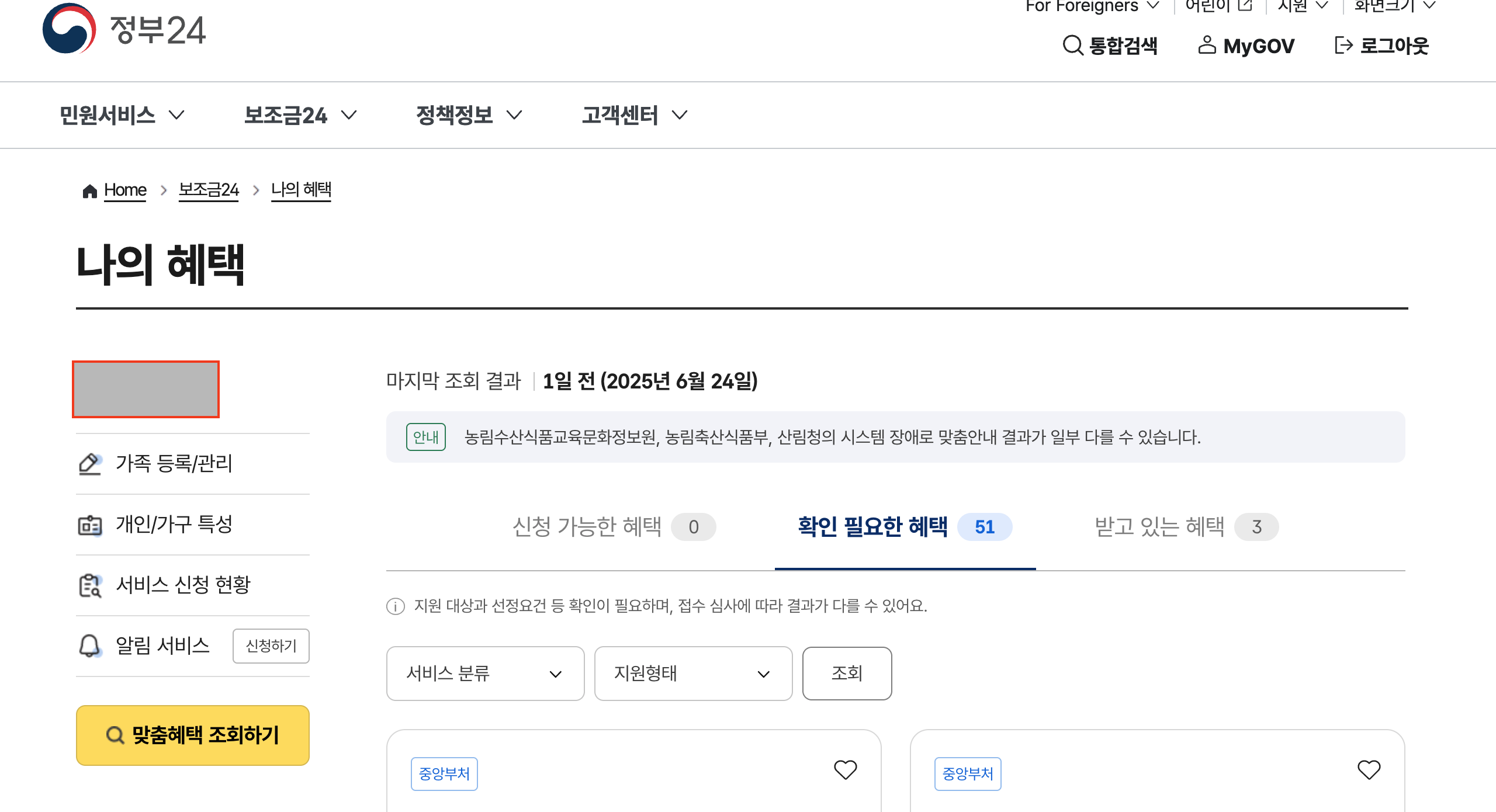Image resolution: width=1496 pixels, height=812 pixels.
Task: Switch to 받고 있는 혜택 tab
Action: click(1186, 527)
